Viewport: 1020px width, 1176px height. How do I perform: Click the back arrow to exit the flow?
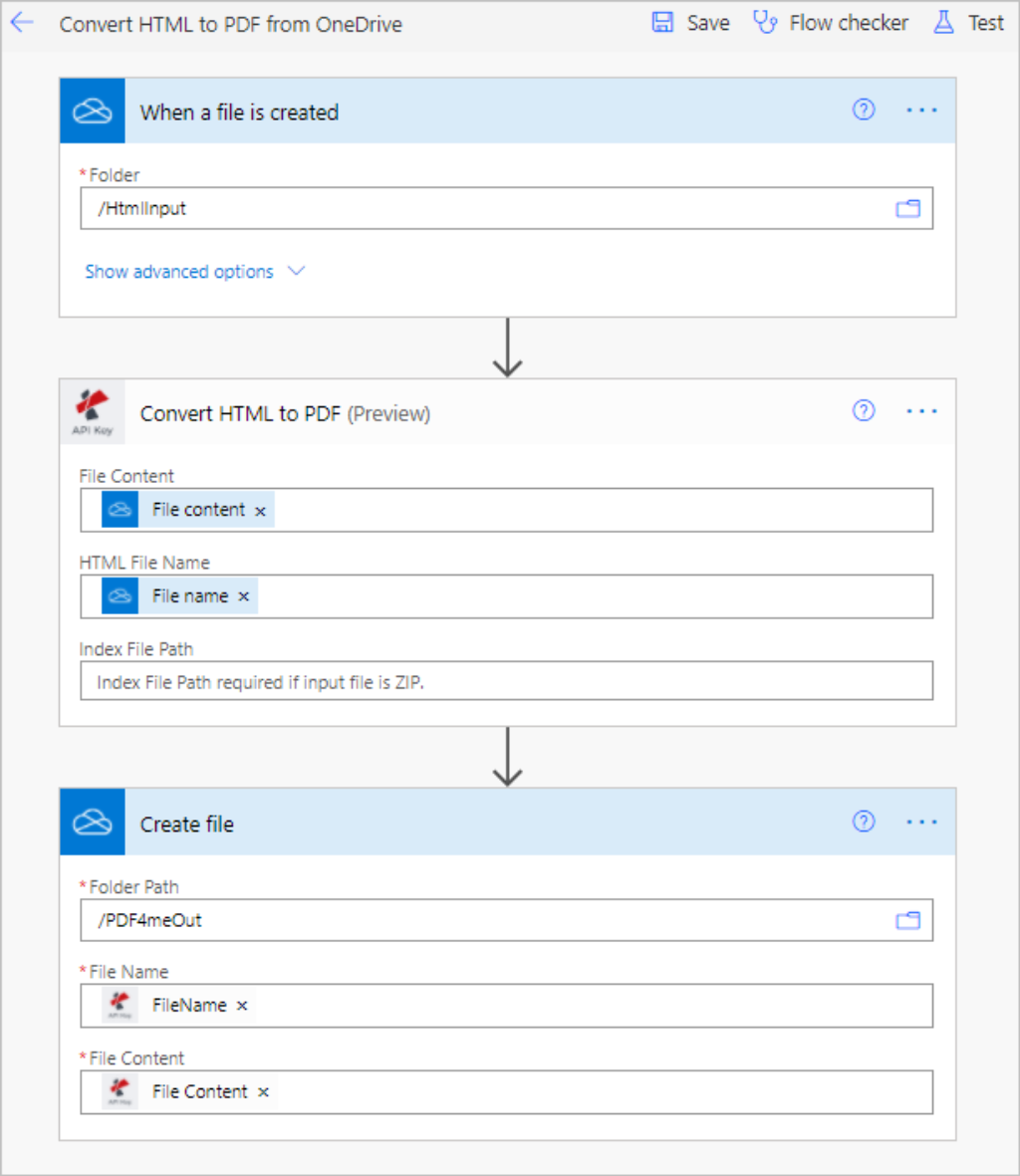22,22
